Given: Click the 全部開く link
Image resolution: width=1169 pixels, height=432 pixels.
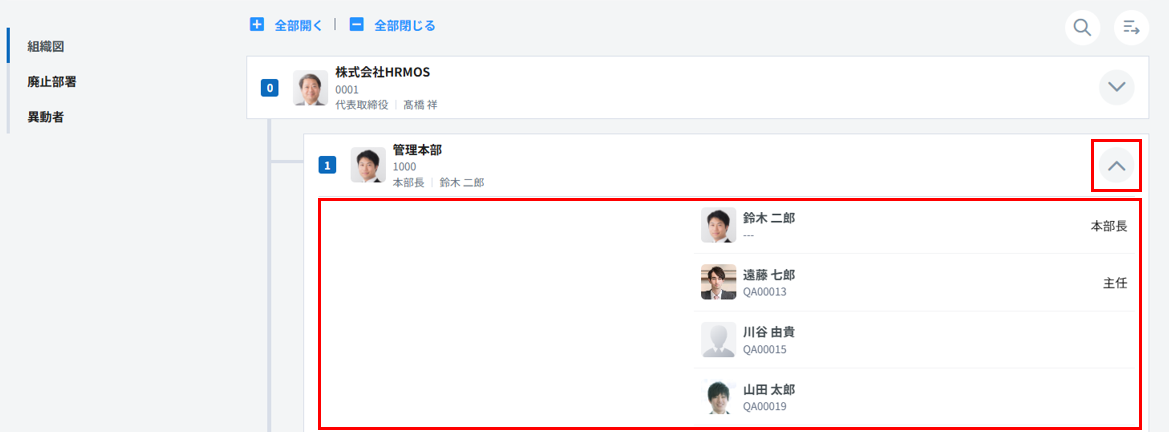Looking at the screenshot, I should click(298, 25).
